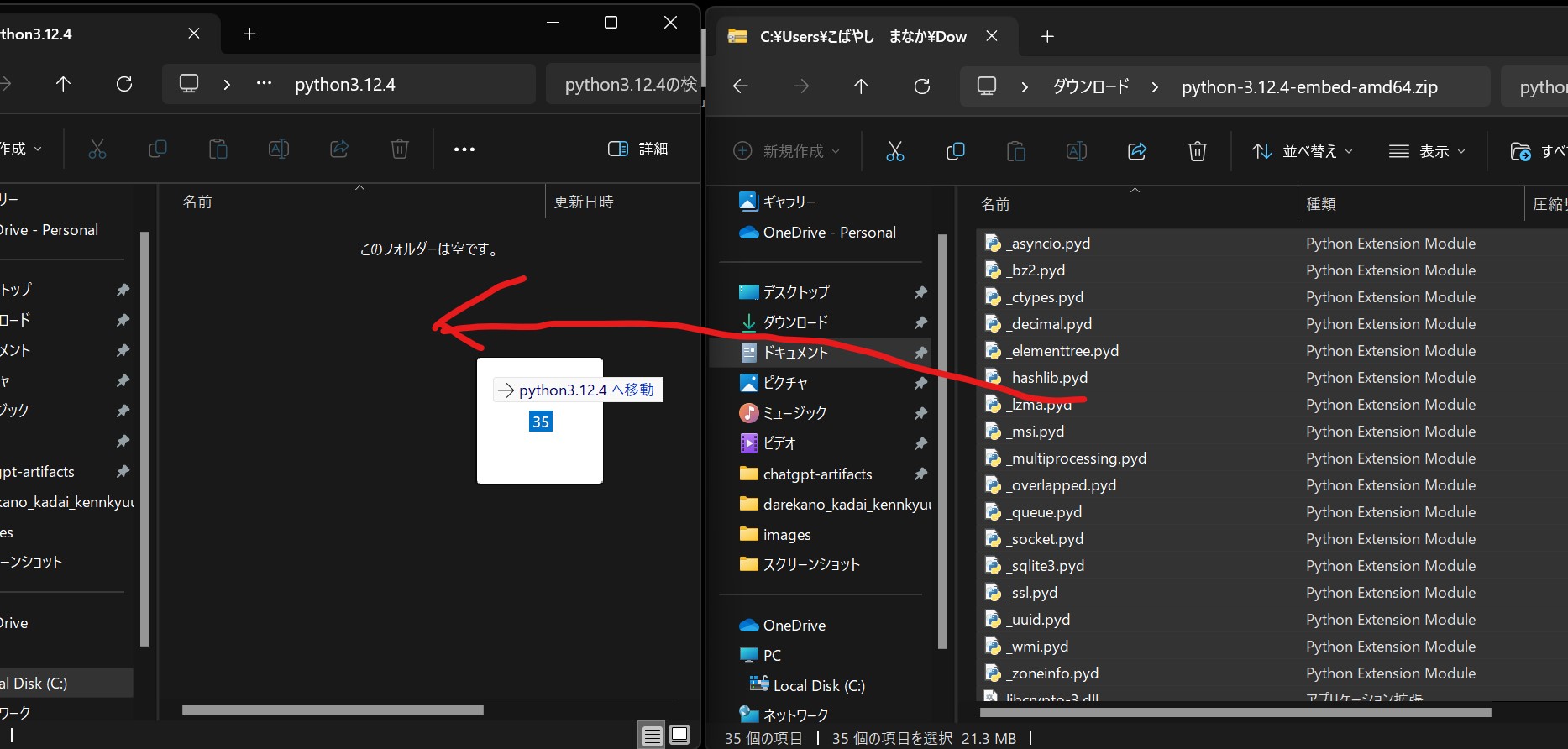Image resolution: width=1568 pixels, height=749 pixels.
Task: Expand chevron after monitor icon in left address bar
Action: point(227,84)
